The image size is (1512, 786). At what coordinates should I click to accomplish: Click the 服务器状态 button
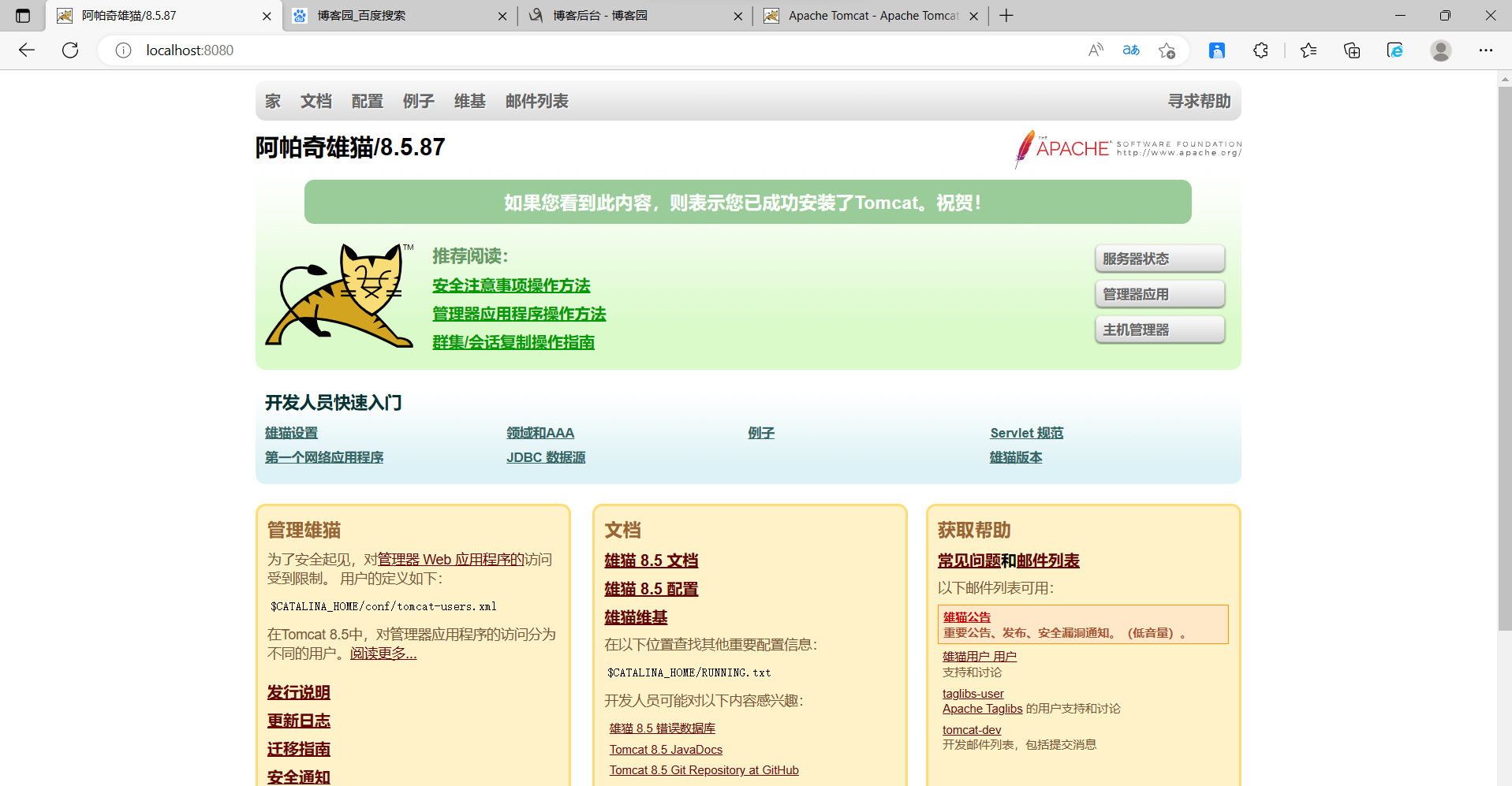point(1159,259)
